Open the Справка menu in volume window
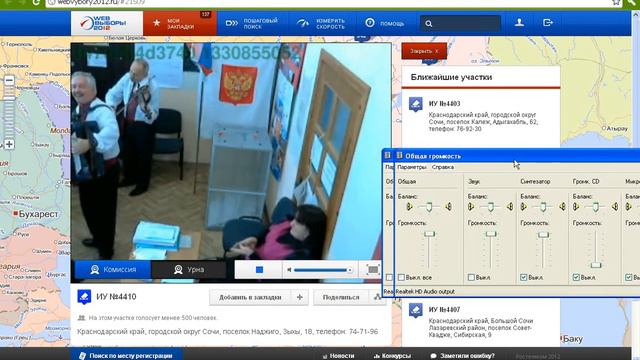The height and width of the screenshot is (360, 640). 443,167
